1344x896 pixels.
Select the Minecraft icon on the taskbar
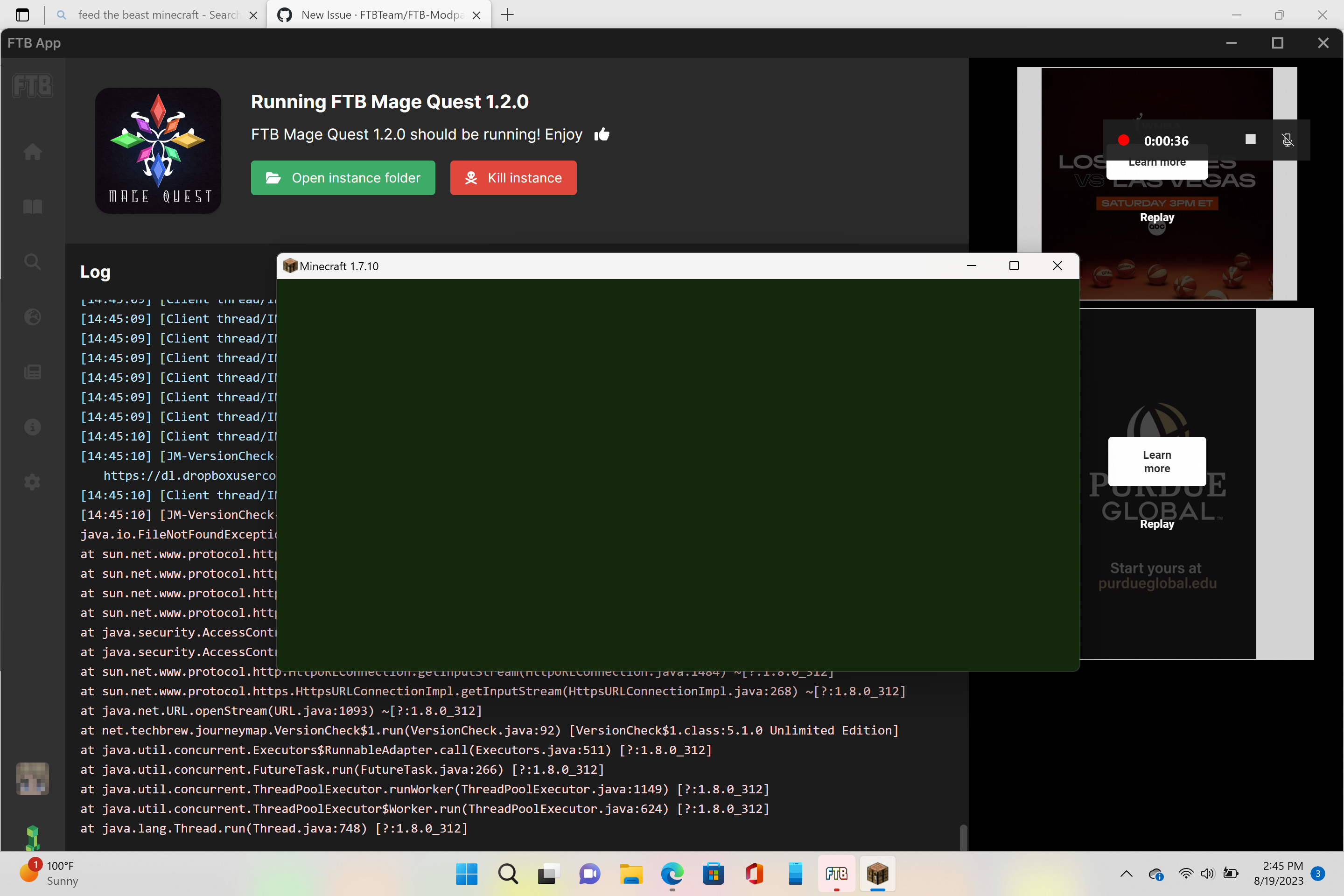point(878,874)
